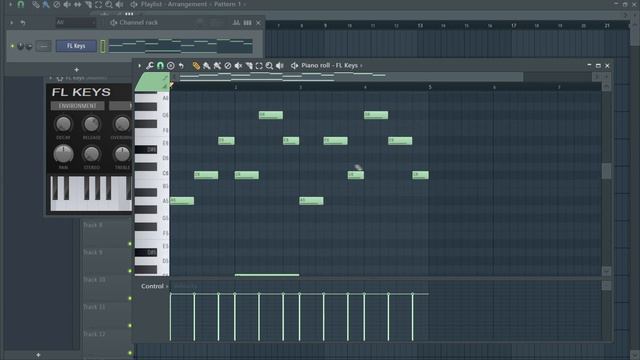Click the Piano roll speaker title icon
640x360 pixels.
click(x=294, y=66)
